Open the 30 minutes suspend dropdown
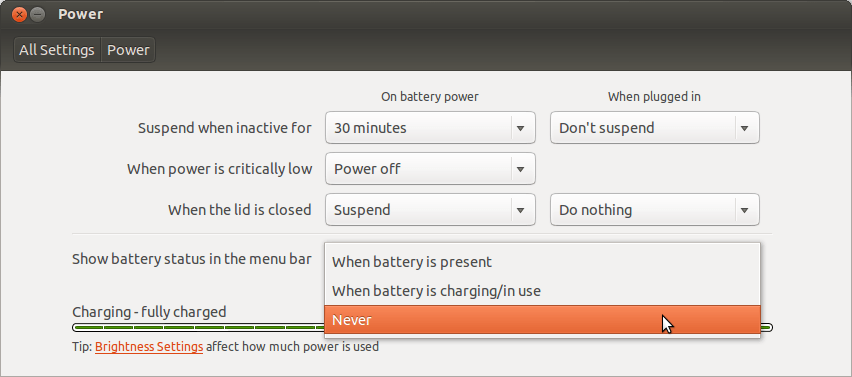The height and width of the screenshot is (377, 852). point(430,128)
